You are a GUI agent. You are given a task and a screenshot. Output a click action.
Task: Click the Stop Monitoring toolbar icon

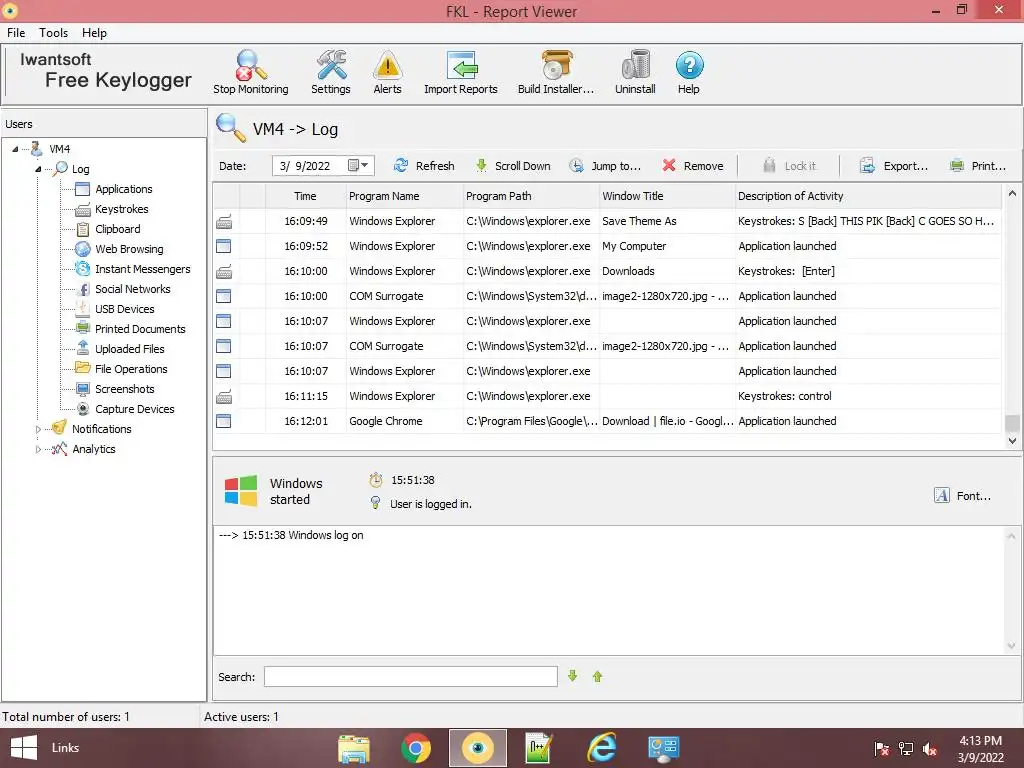point(251,72)
